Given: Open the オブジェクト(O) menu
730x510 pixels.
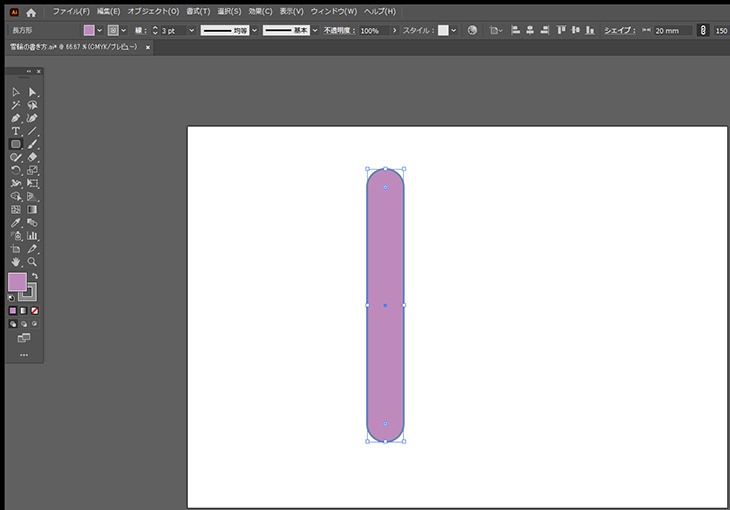Looking at the screenshot, I should pyautogui.click(x=153, y=11).
